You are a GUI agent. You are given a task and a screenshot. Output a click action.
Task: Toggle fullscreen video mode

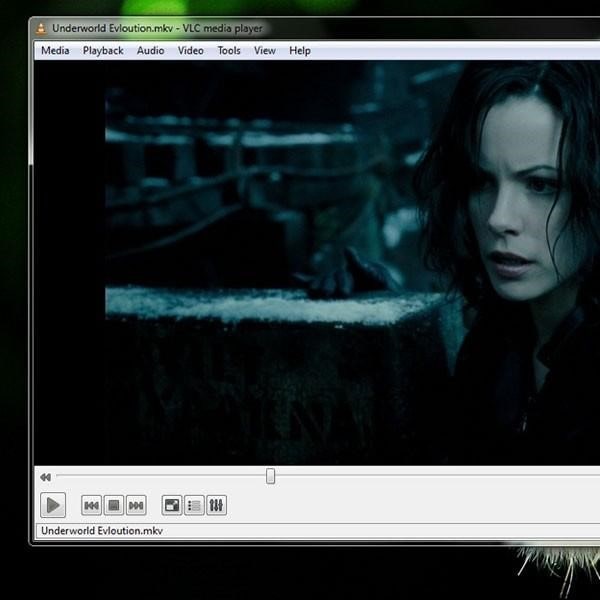pyautogui.click(x=172, y=505)
